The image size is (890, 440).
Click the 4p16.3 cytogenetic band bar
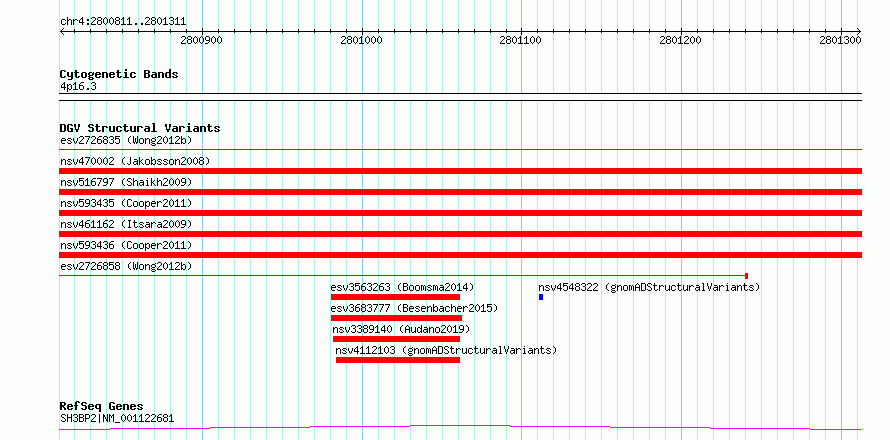tap(460, 97)
